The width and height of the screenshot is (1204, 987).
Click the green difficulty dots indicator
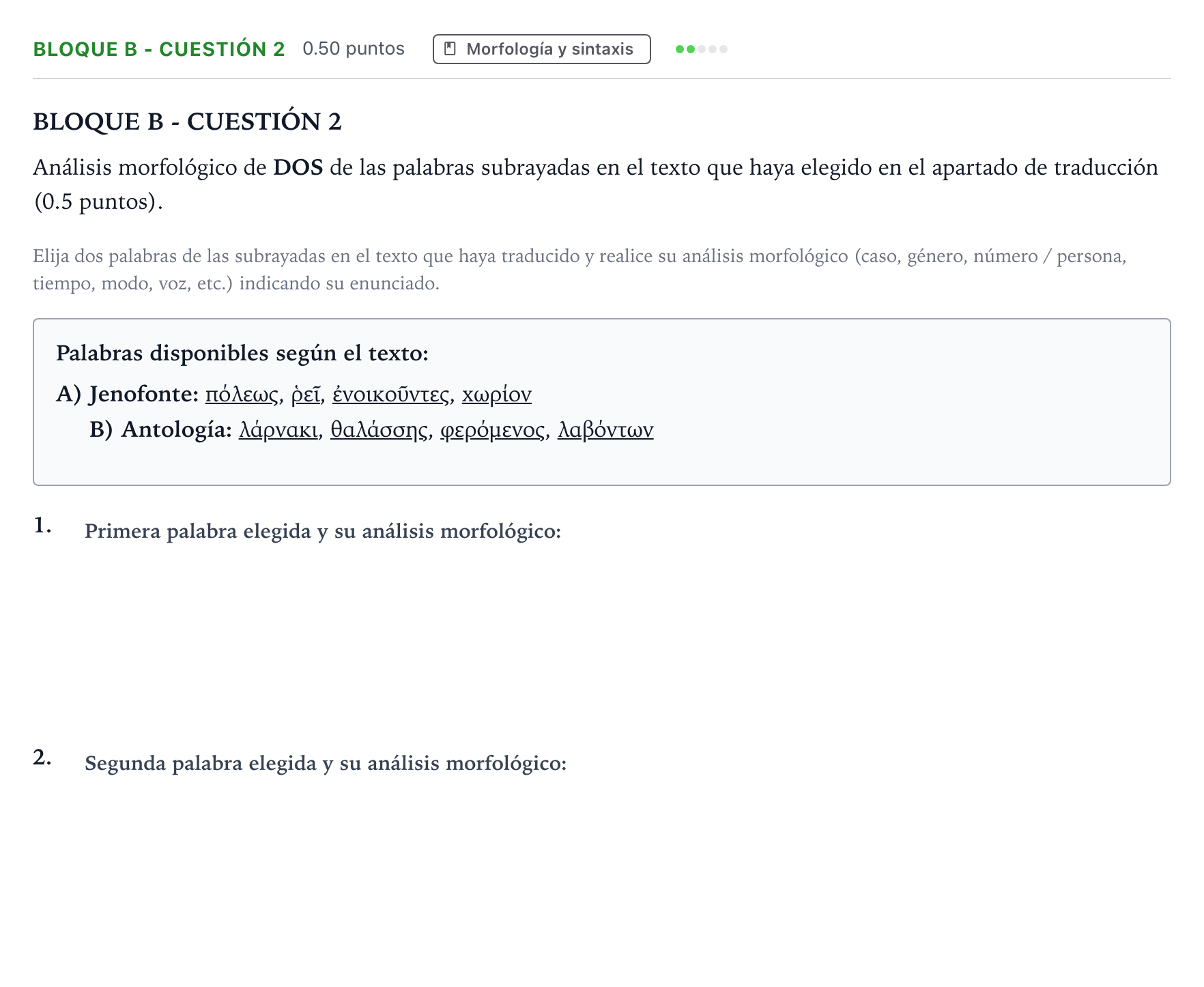pos(701,49)
